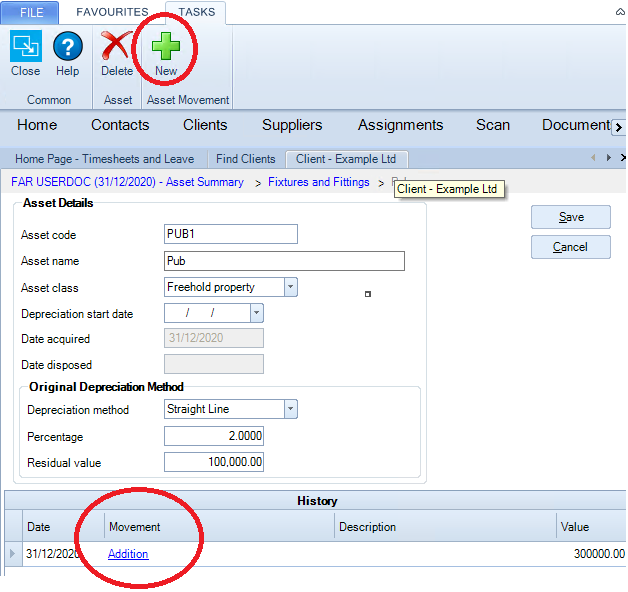This screenshot has width=628, height=592.
Task: Click into the Percentage field
Action: pos(214,436)
